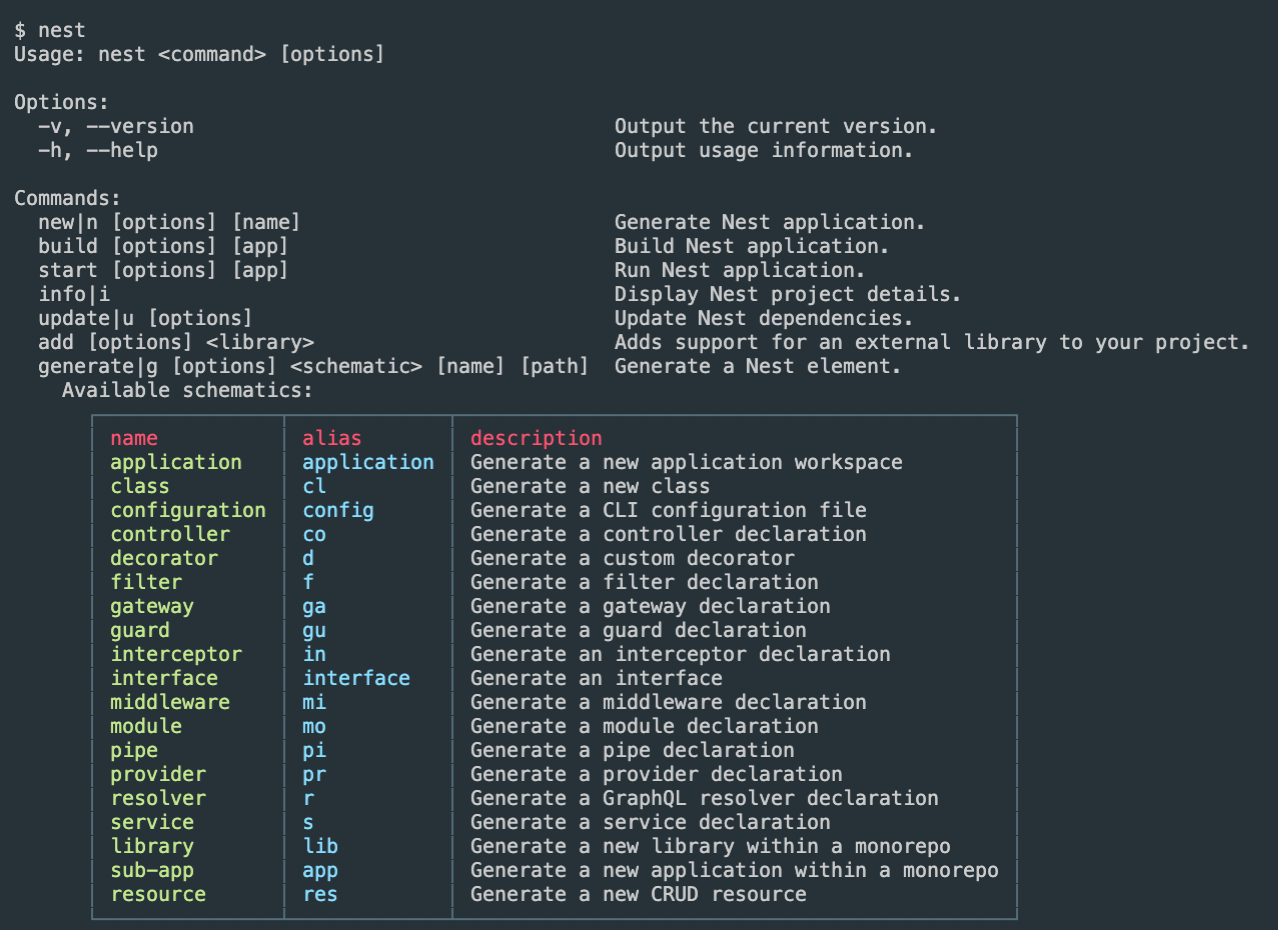Select the description column header
This screenshot has width=1278, height=930.
point(536,438)
